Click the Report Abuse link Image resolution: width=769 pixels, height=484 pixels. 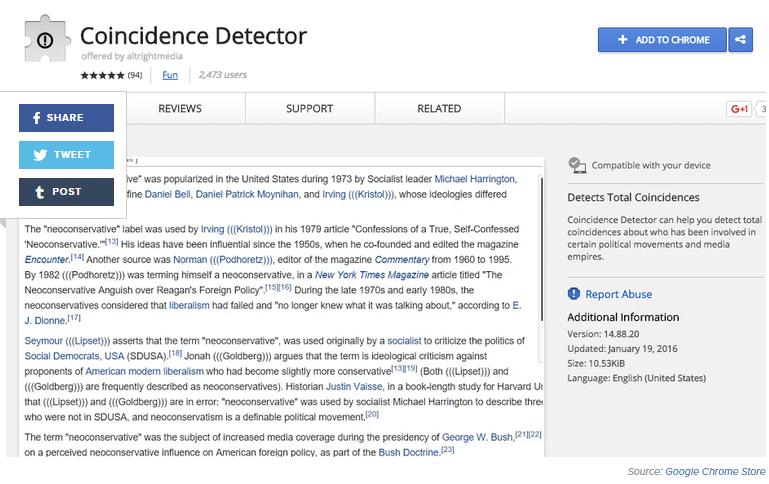pyautogui.click(x=618, y=294)
